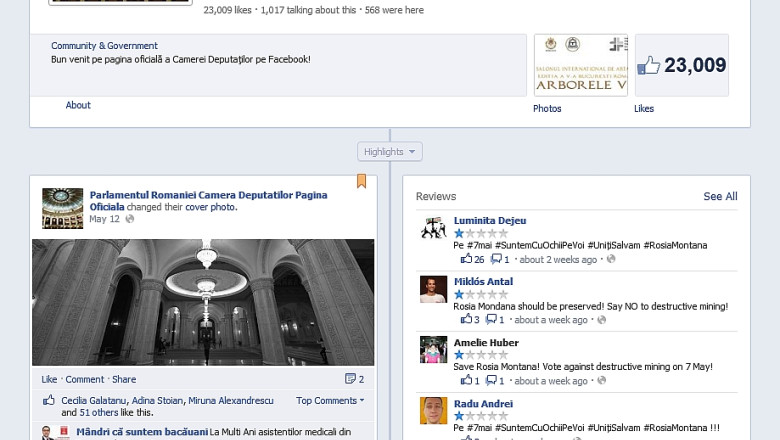
Task: Click '1,017 talking about this' text
Action: (308, 10)
